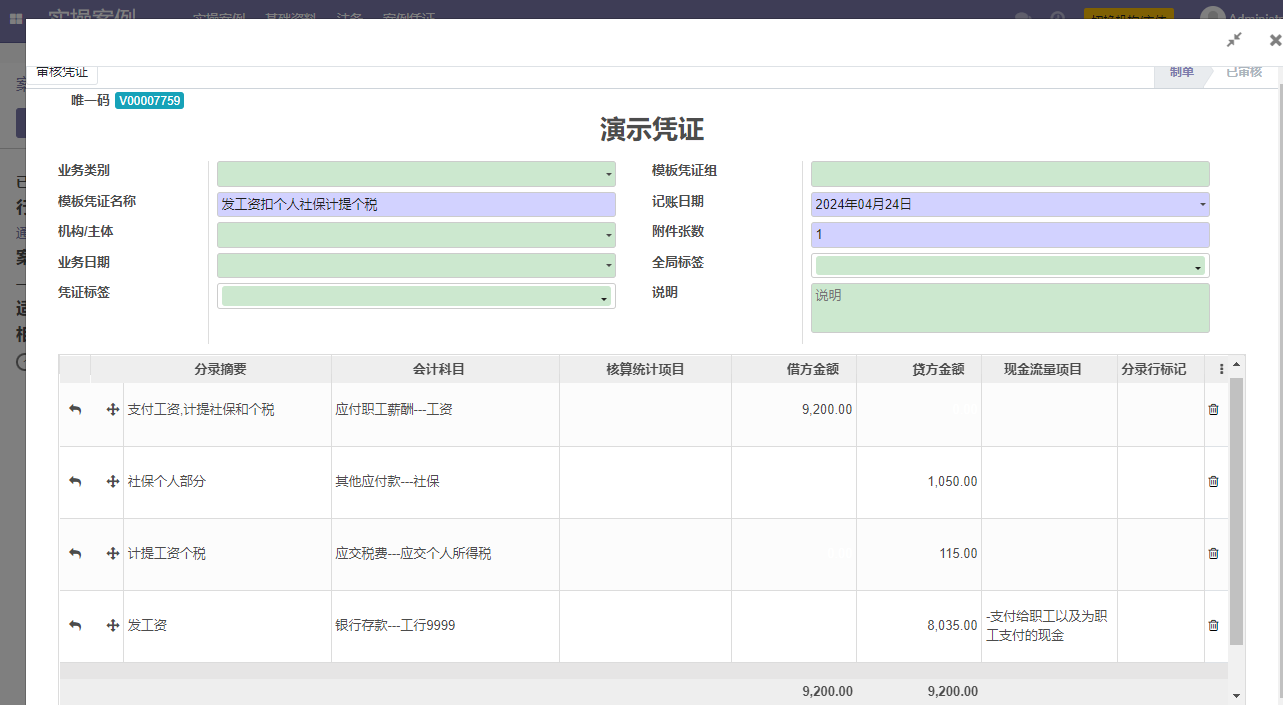Sort by the 分录摘要 column header
Image resolution: width=1283 pixels, height=705 pixels.
(x=220, y=369)
